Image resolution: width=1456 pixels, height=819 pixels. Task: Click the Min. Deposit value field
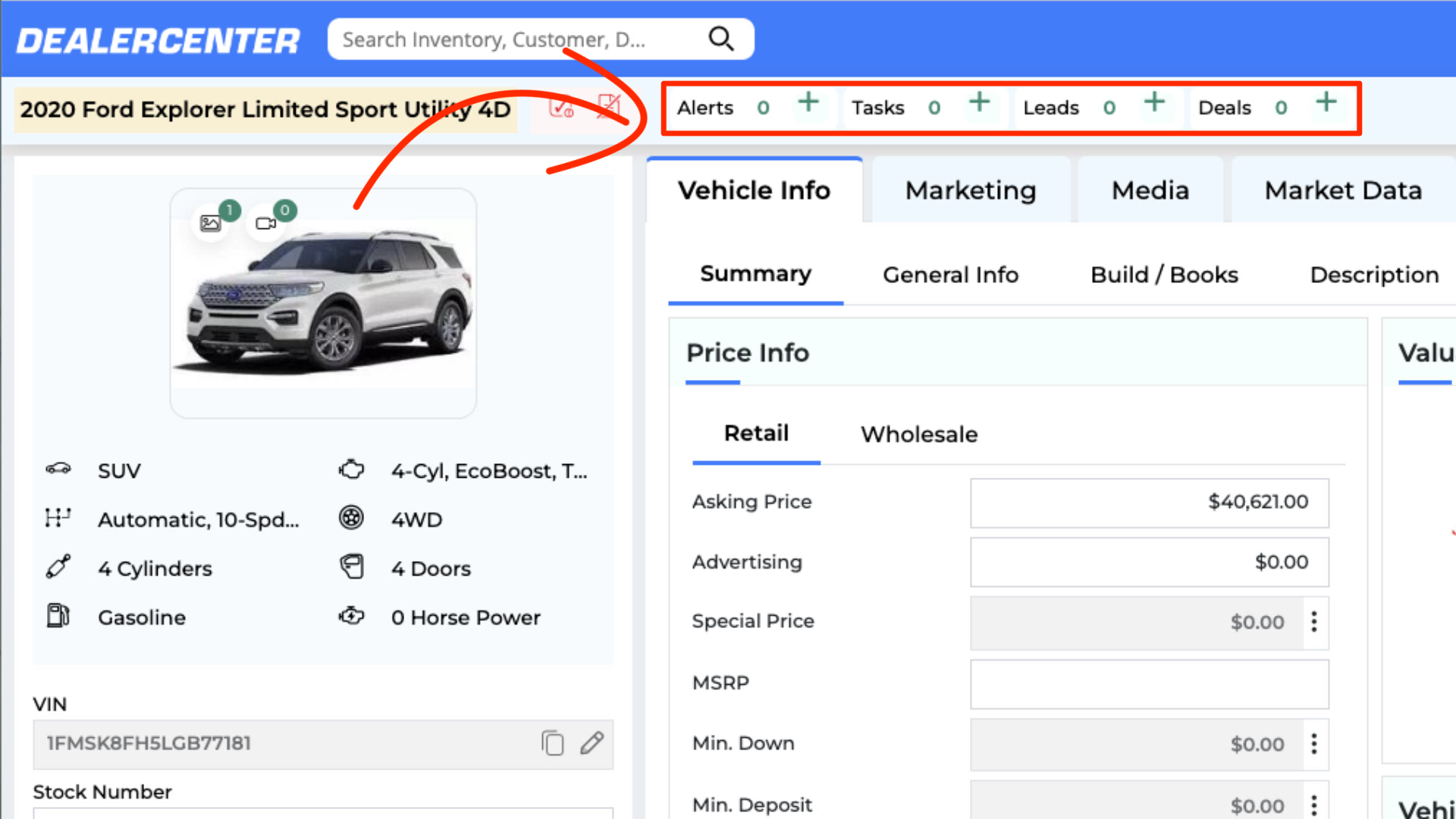[1136, 801]
